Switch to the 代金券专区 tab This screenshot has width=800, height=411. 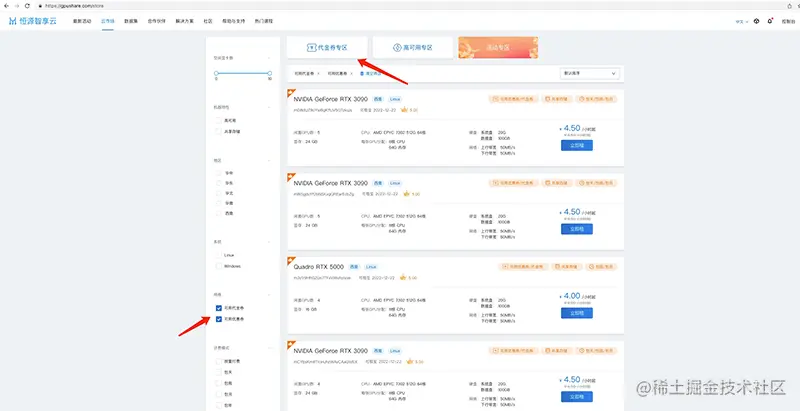click(327, 47)
